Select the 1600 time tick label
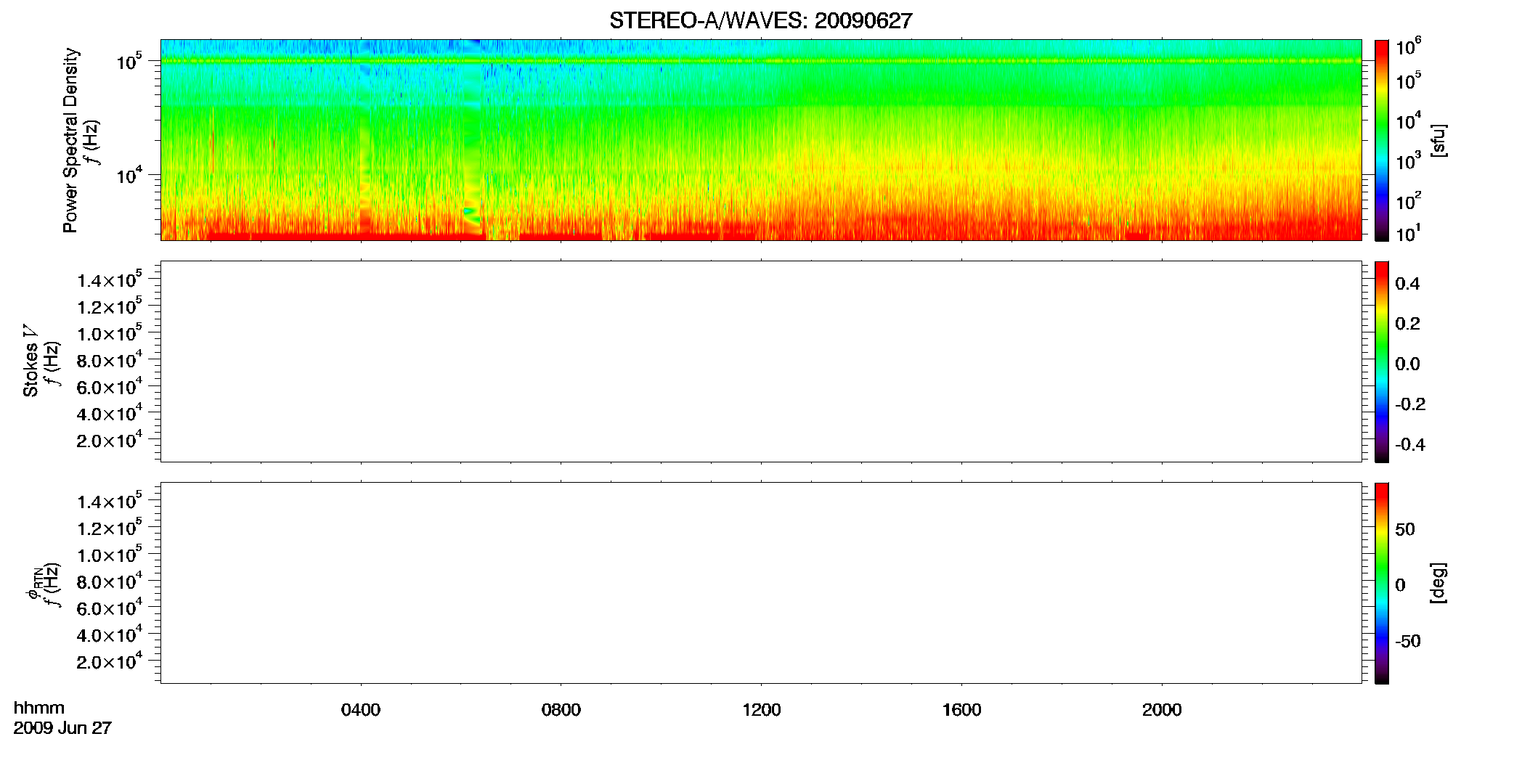Image resolution: width=1522 pixels, height=784 pixels. 961,710
